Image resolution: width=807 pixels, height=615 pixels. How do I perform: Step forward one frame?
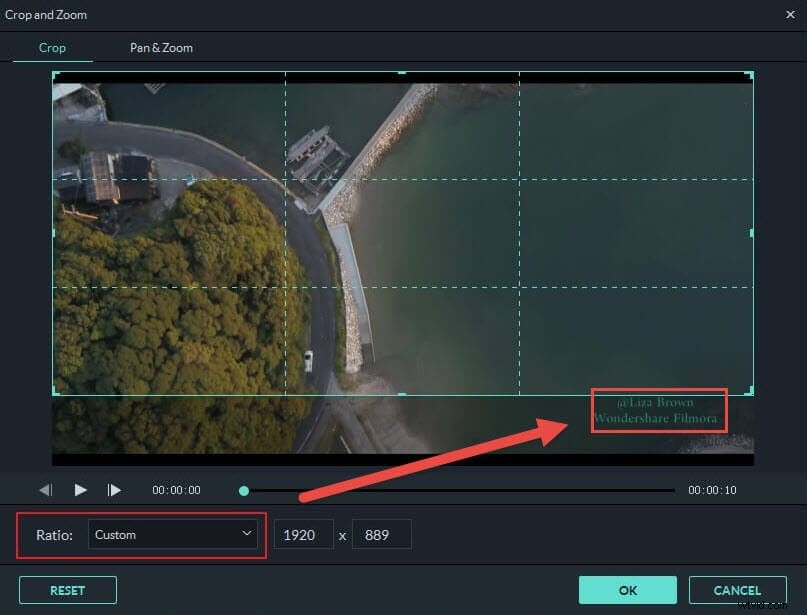point(114,490)
